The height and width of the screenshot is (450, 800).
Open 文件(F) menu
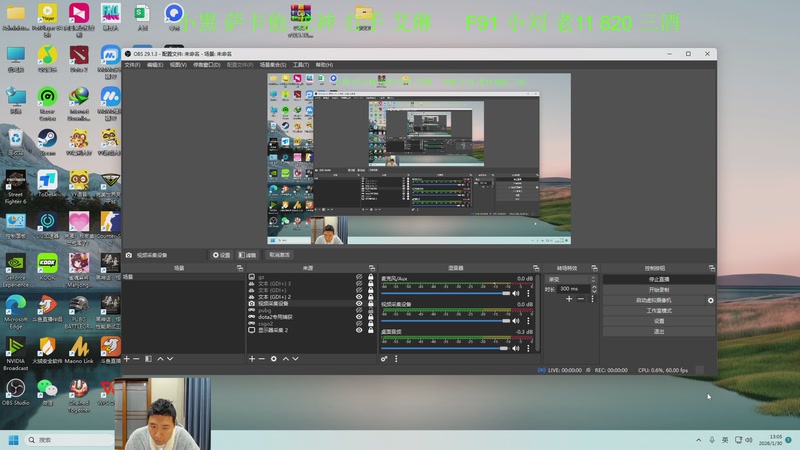tap(132, 65)
